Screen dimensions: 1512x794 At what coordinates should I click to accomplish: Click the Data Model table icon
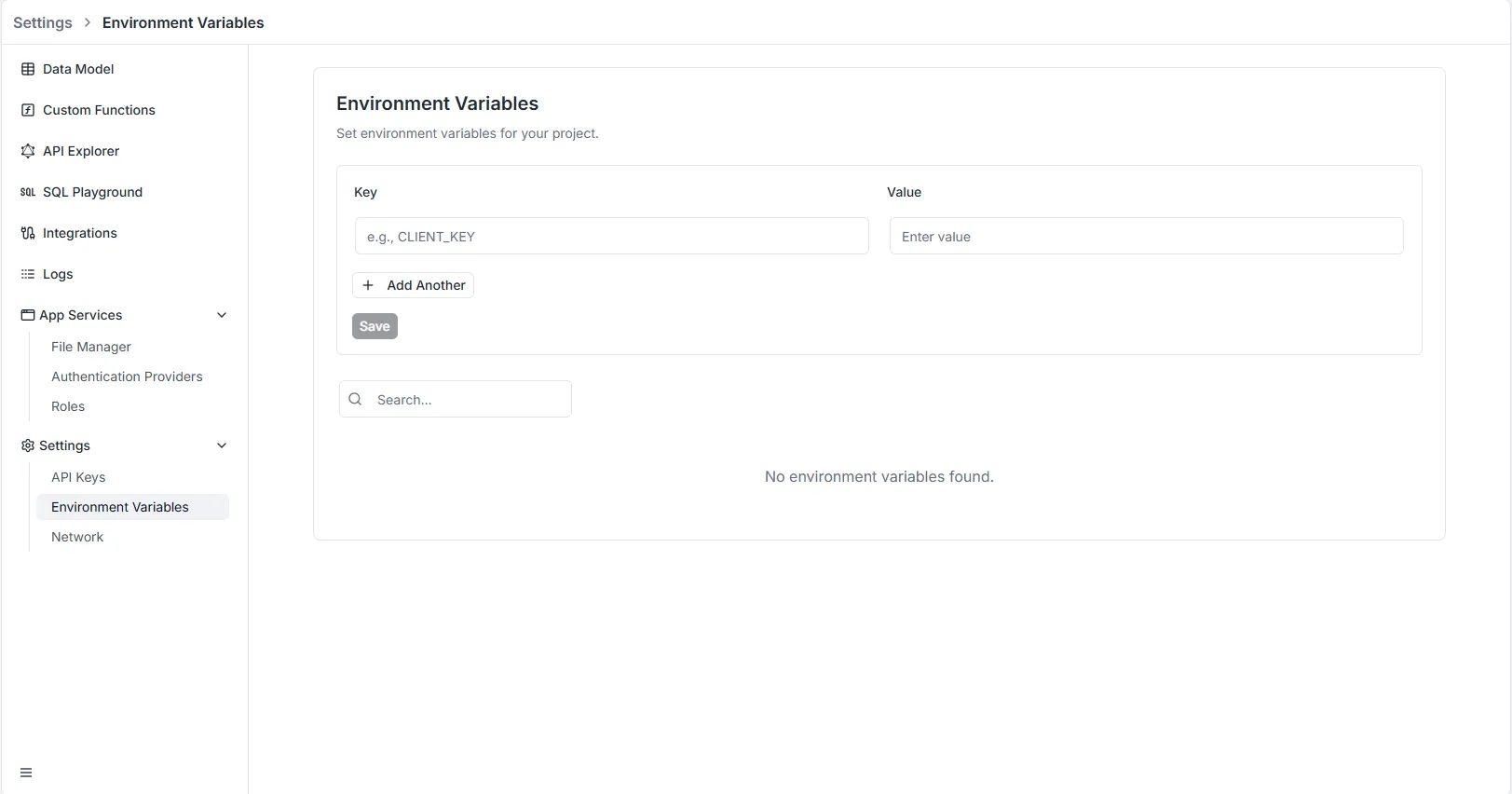click(28, 69)
